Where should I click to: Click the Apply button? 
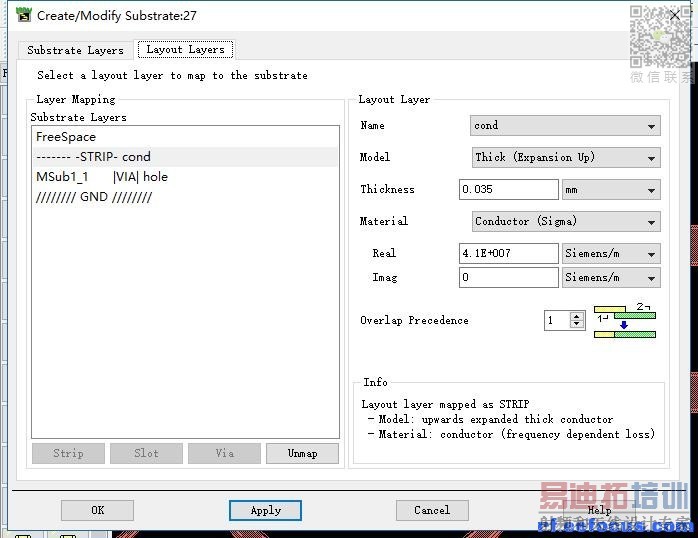(265, 510)
